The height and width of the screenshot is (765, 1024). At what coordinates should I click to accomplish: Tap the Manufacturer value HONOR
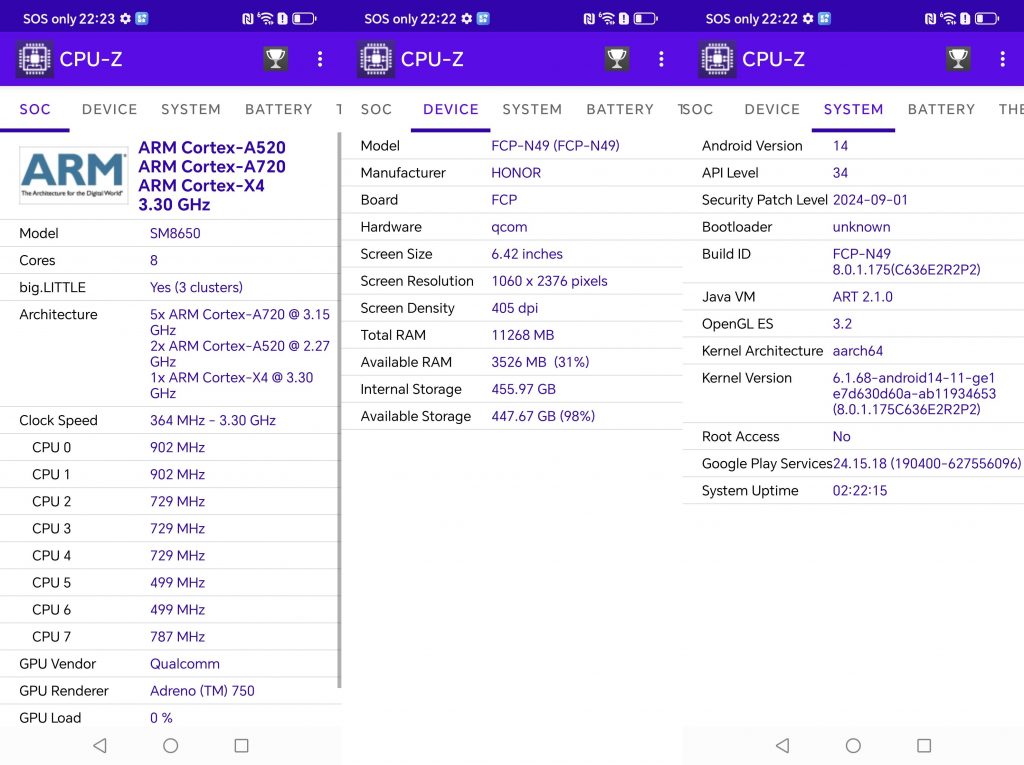(516, 173)
